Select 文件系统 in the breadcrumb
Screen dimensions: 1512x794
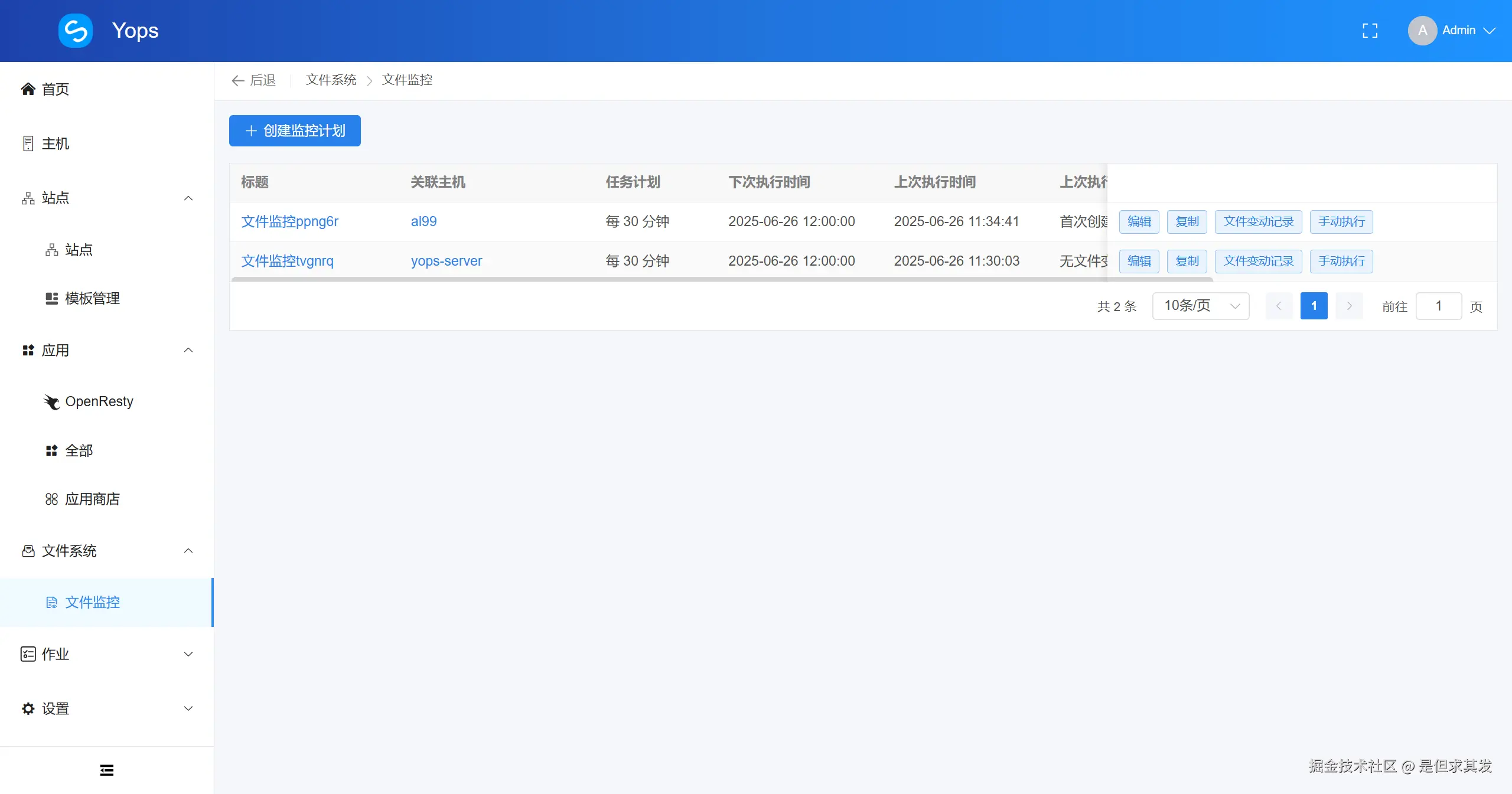click(x=330, y=80)
